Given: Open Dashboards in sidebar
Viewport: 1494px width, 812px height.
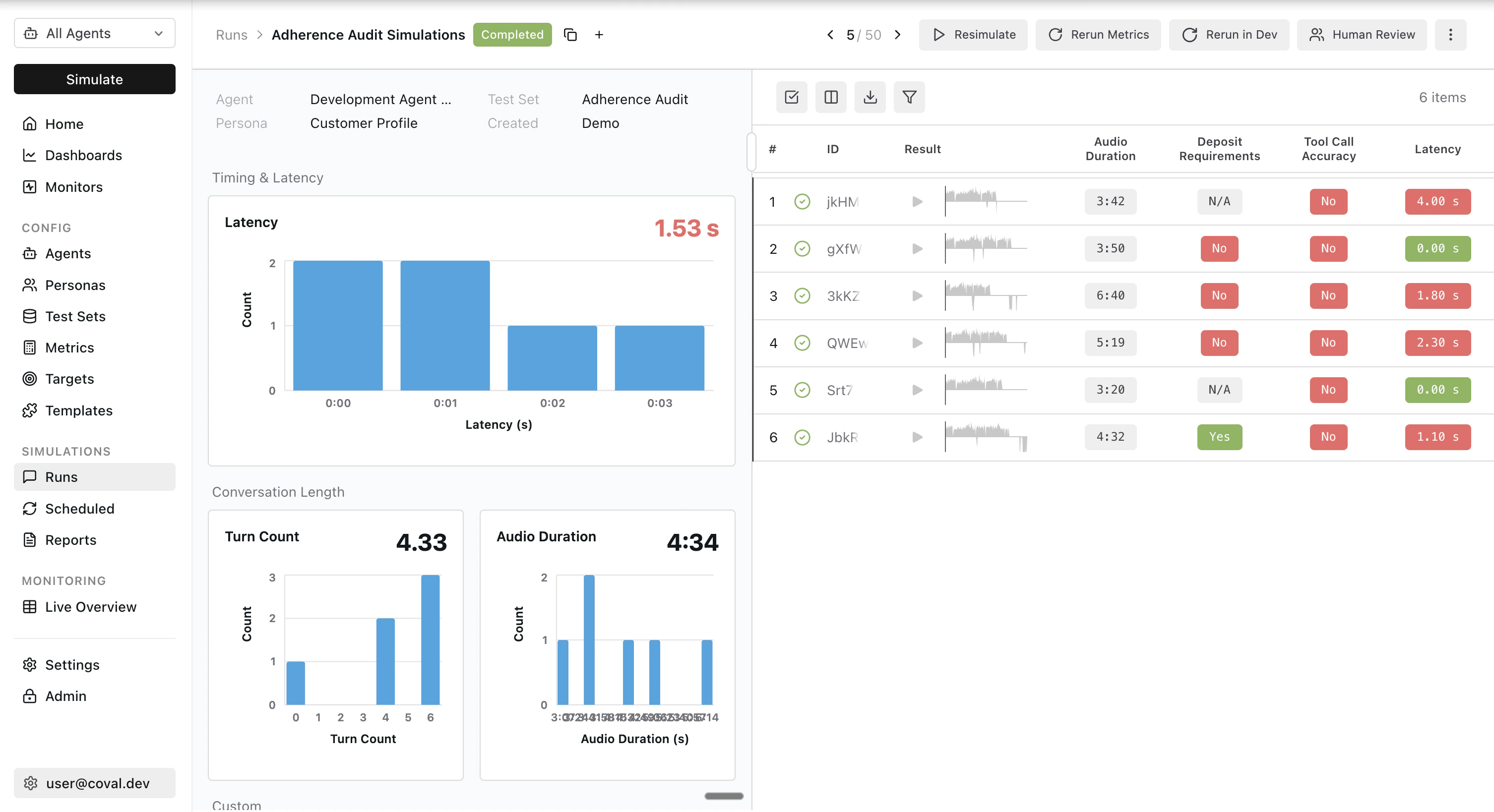Looking at the screenshot, I should [x=83, y=155].
